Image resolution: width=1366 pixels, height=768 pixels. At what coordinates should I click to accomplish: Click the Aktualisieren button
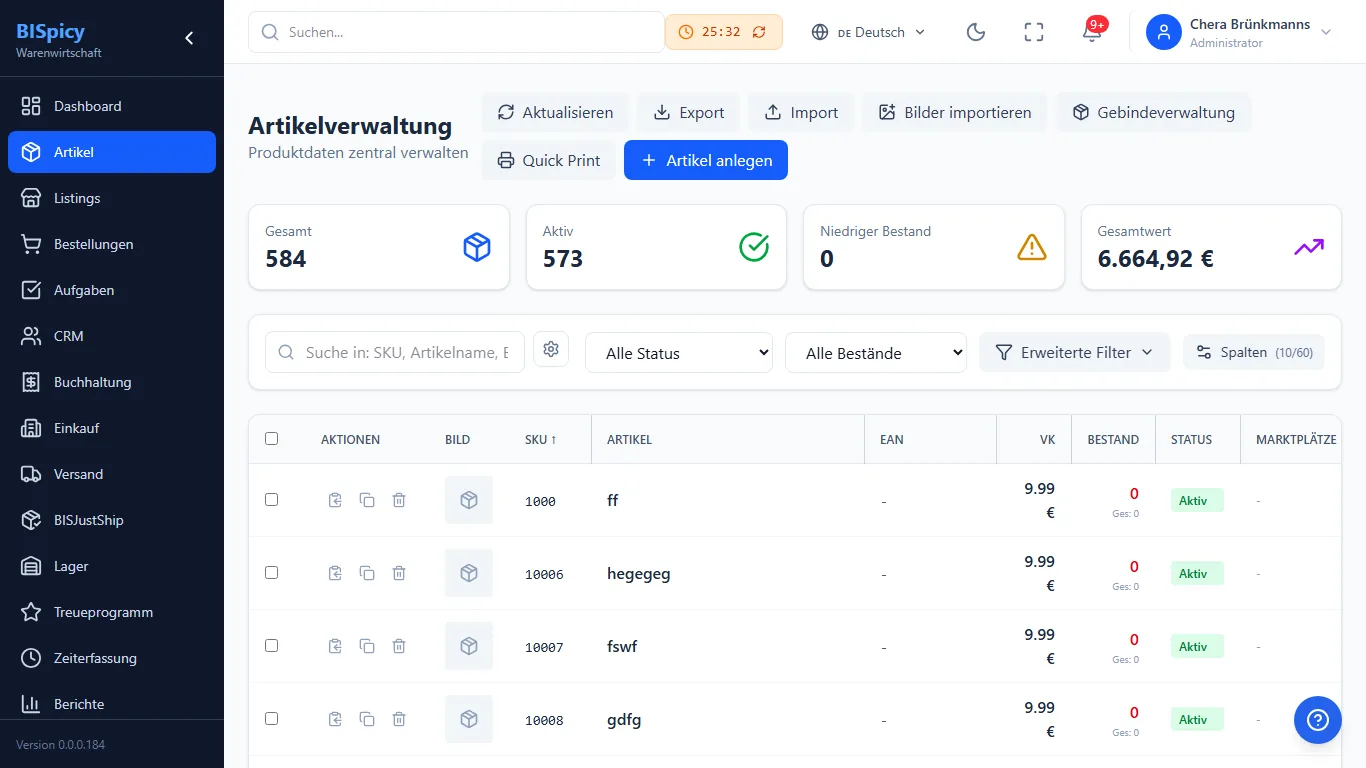tap(555, 112)
